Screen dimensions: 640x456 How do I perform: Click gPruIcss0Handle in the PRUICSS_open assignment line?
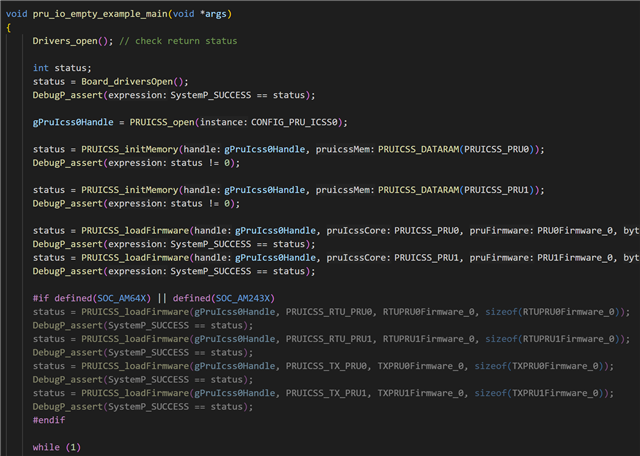coord(73,122)
